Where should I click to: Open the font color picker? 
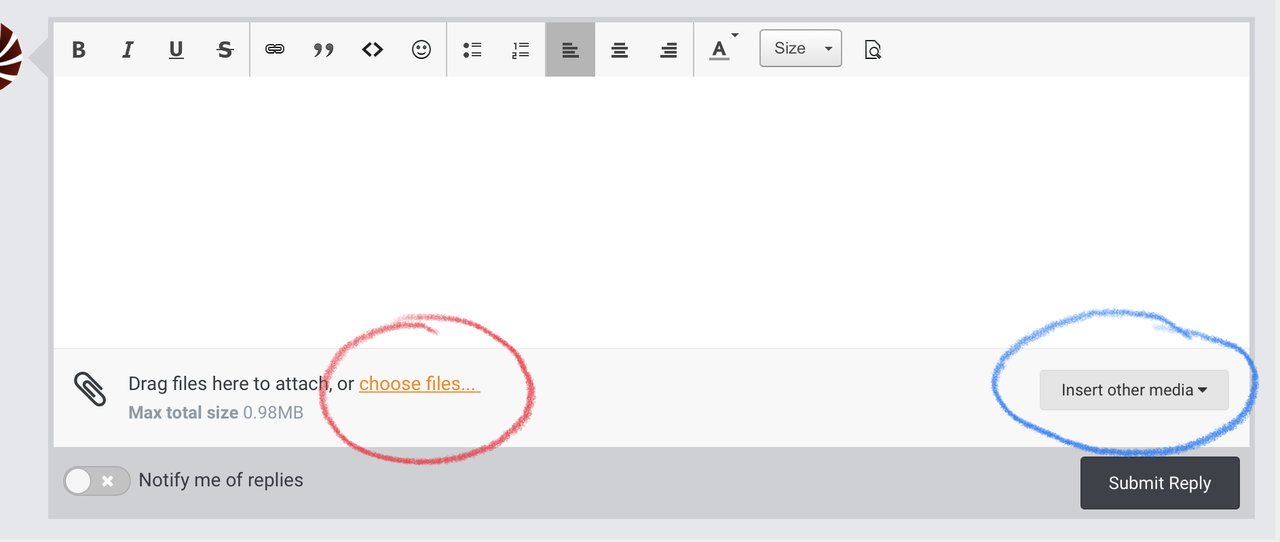tap(721, 49)
